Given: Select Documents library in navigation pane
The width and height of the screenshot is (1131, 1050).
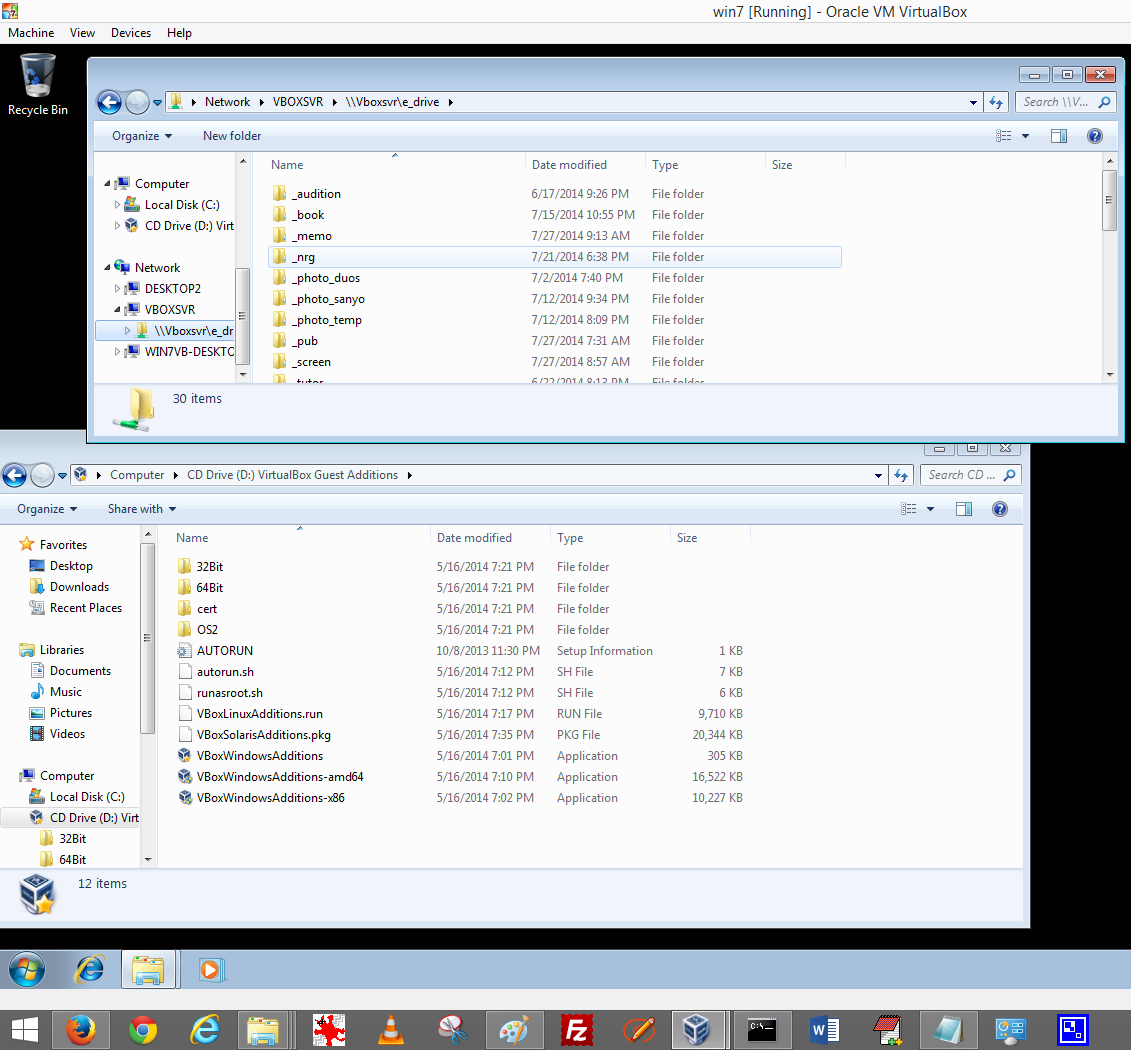Looking at the screenshot, I should (x=79, y=671).
